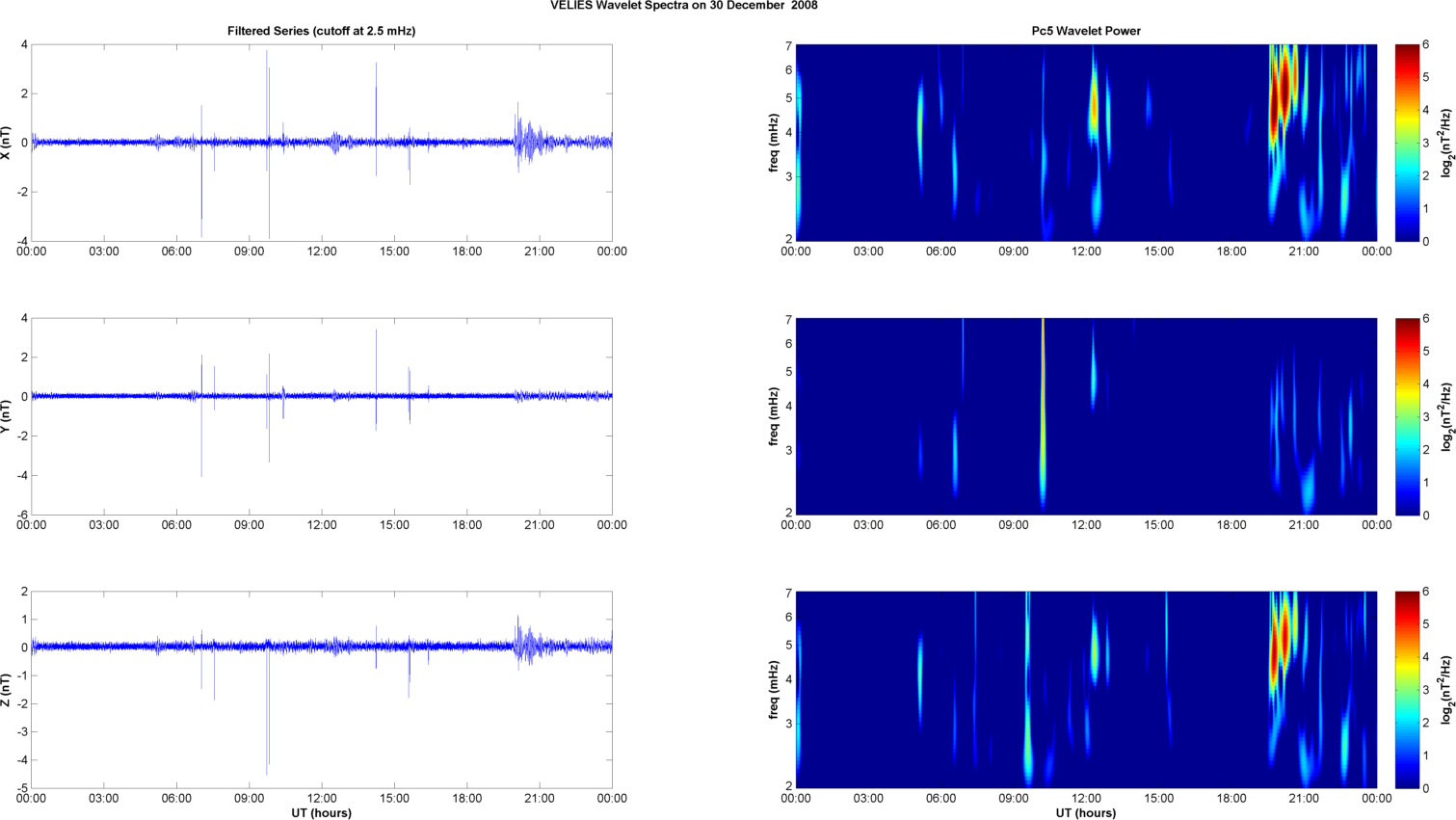1456x820 pixels.
Task: Click the top colorbar's "log2(nT²/Hz)" label
Action: (1447, 143)
